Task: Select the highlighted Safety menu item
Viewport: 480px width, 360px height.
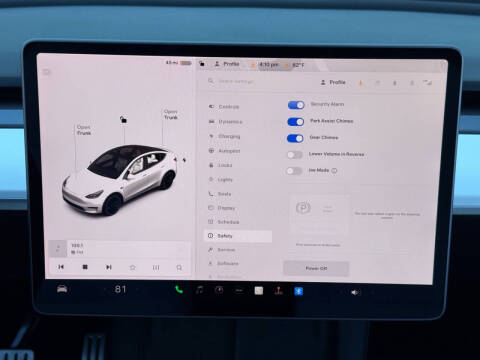Action: 238,236
